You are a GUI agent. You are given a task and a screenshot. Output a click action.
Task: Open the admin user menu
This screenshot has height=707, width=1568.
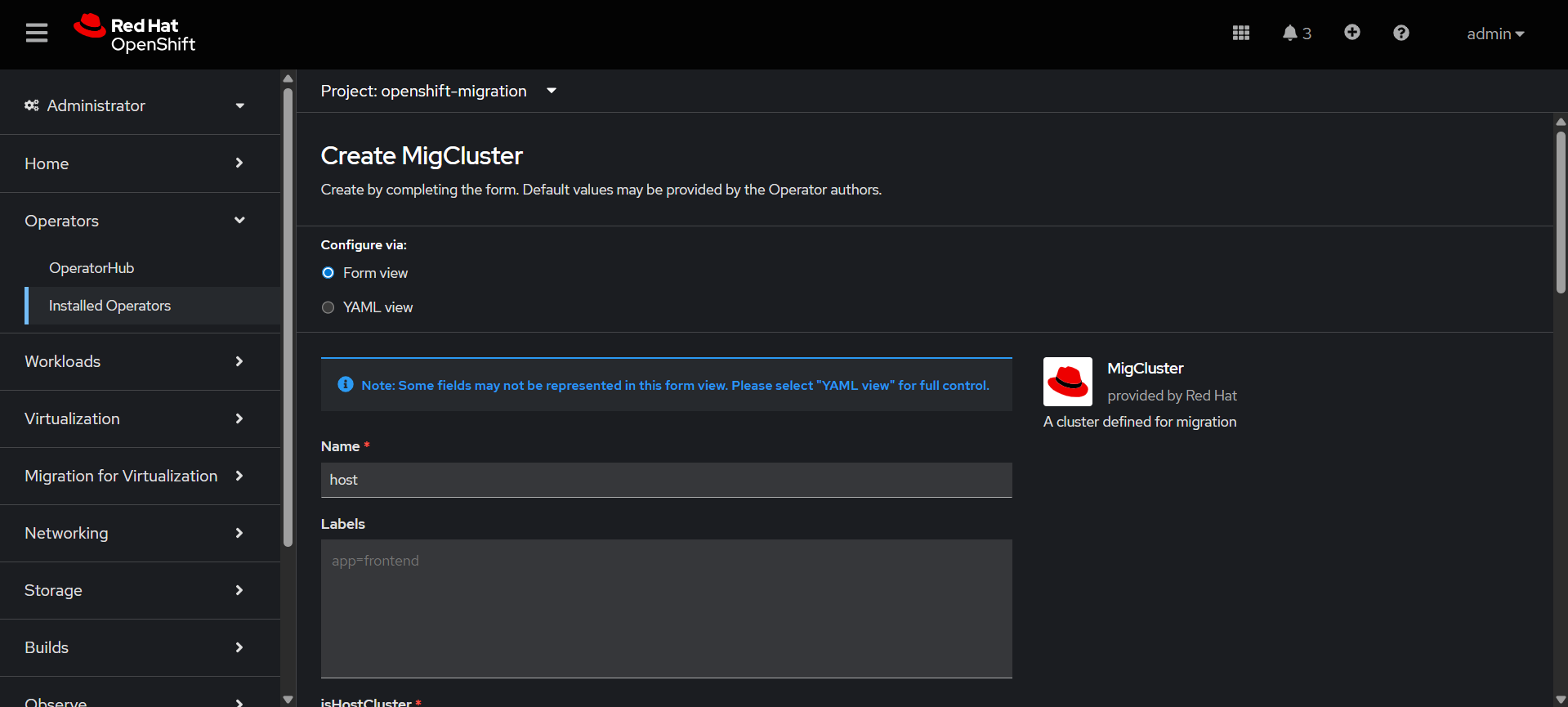coord(1494,34)
